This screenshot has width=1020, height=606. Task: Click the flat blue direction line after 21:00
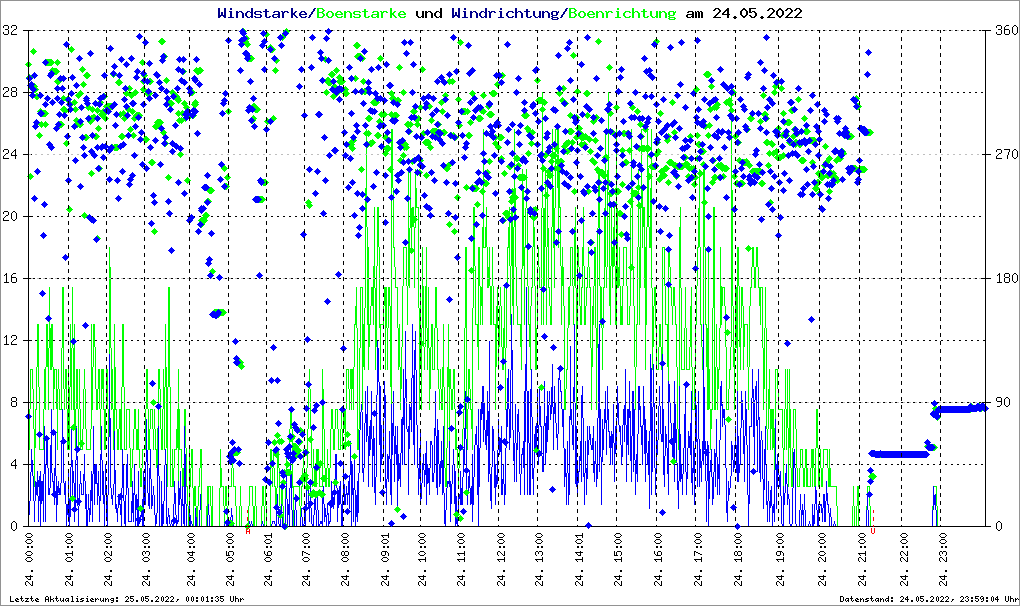[x=898, y=454]
